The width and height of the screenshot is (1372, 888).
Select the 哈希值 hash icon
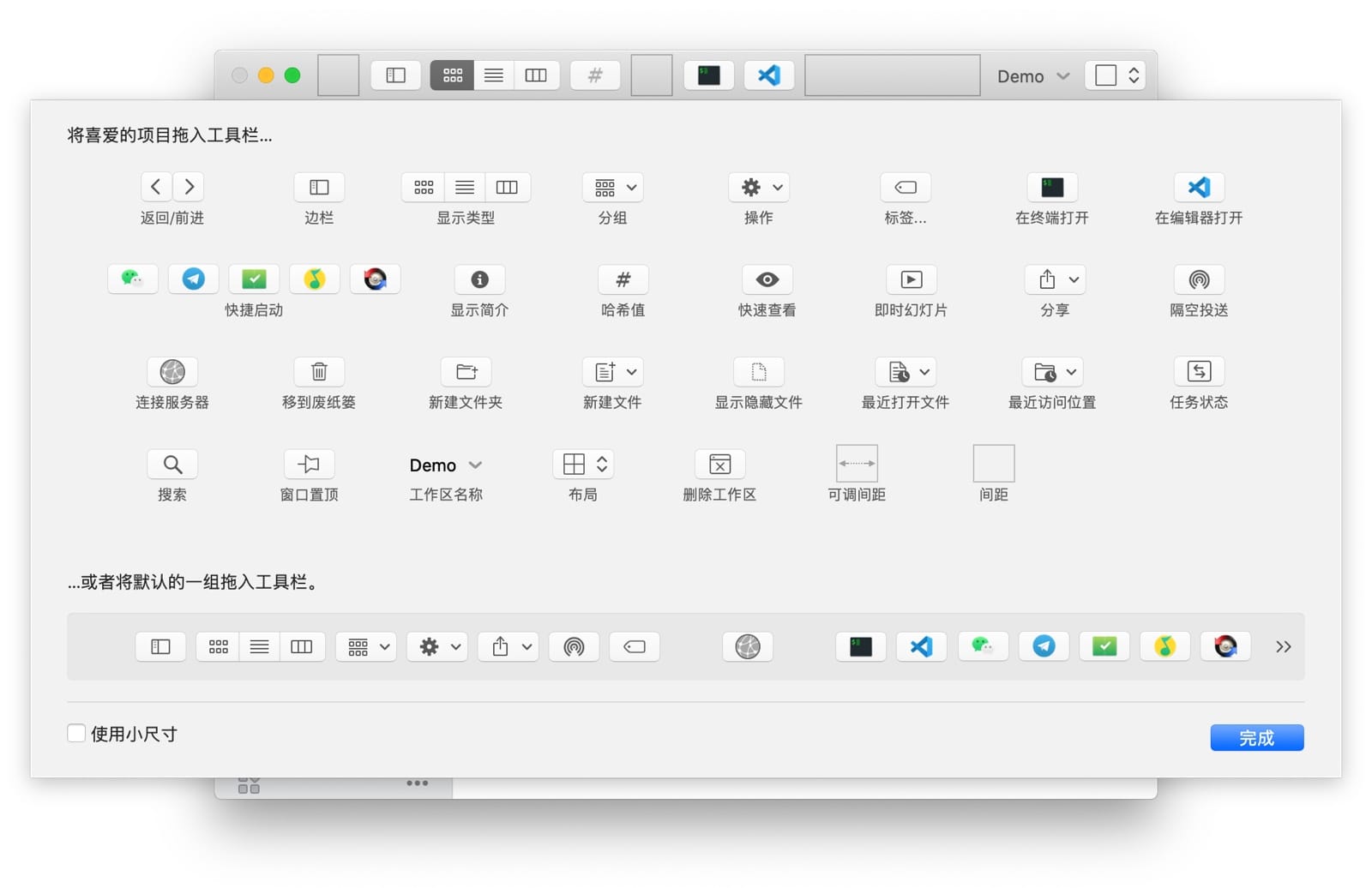tap(623, 279)
